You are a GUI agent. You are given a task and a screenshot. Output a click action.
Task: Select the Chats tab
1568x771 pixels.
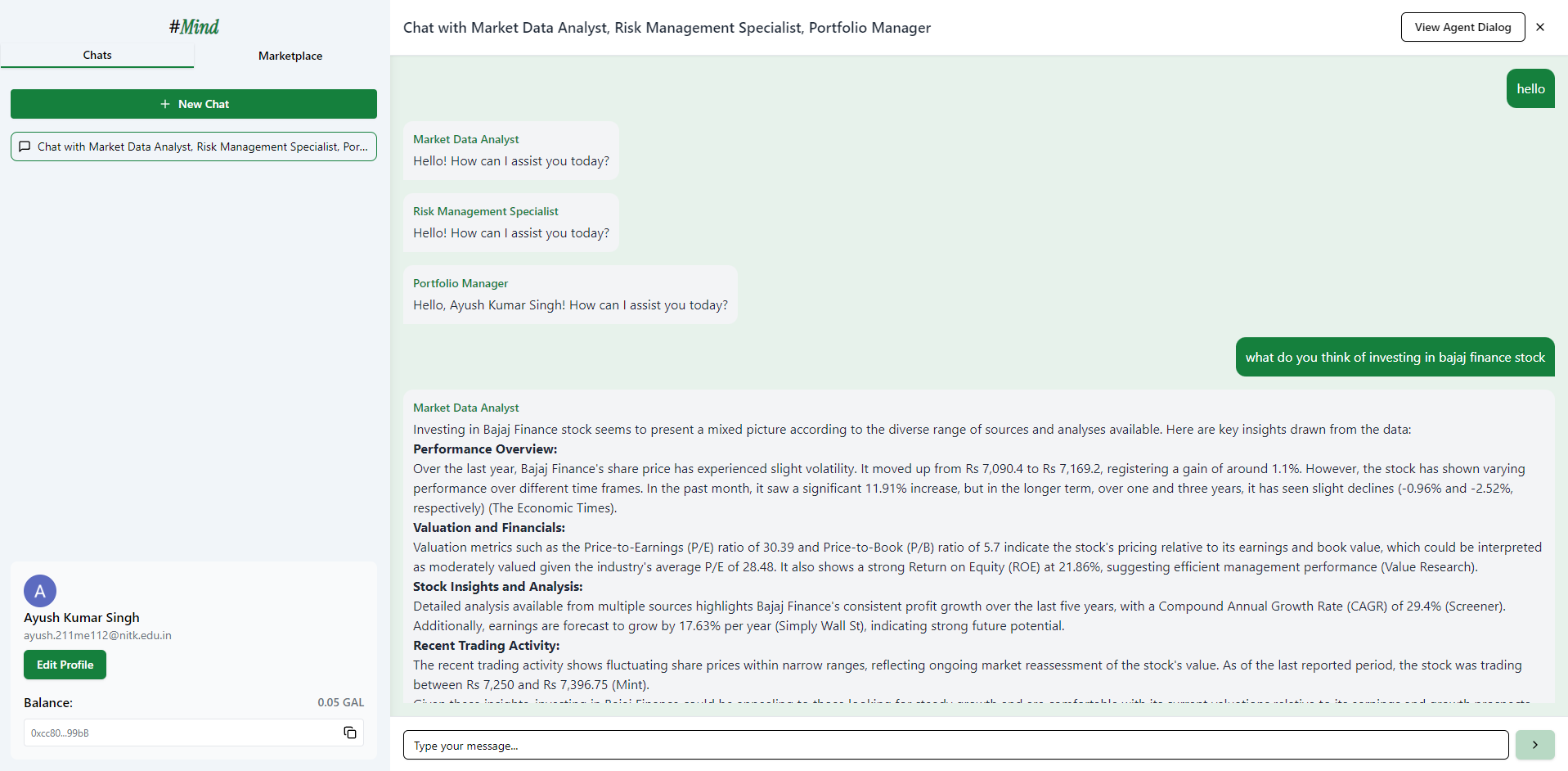click(x=97, y=56)
